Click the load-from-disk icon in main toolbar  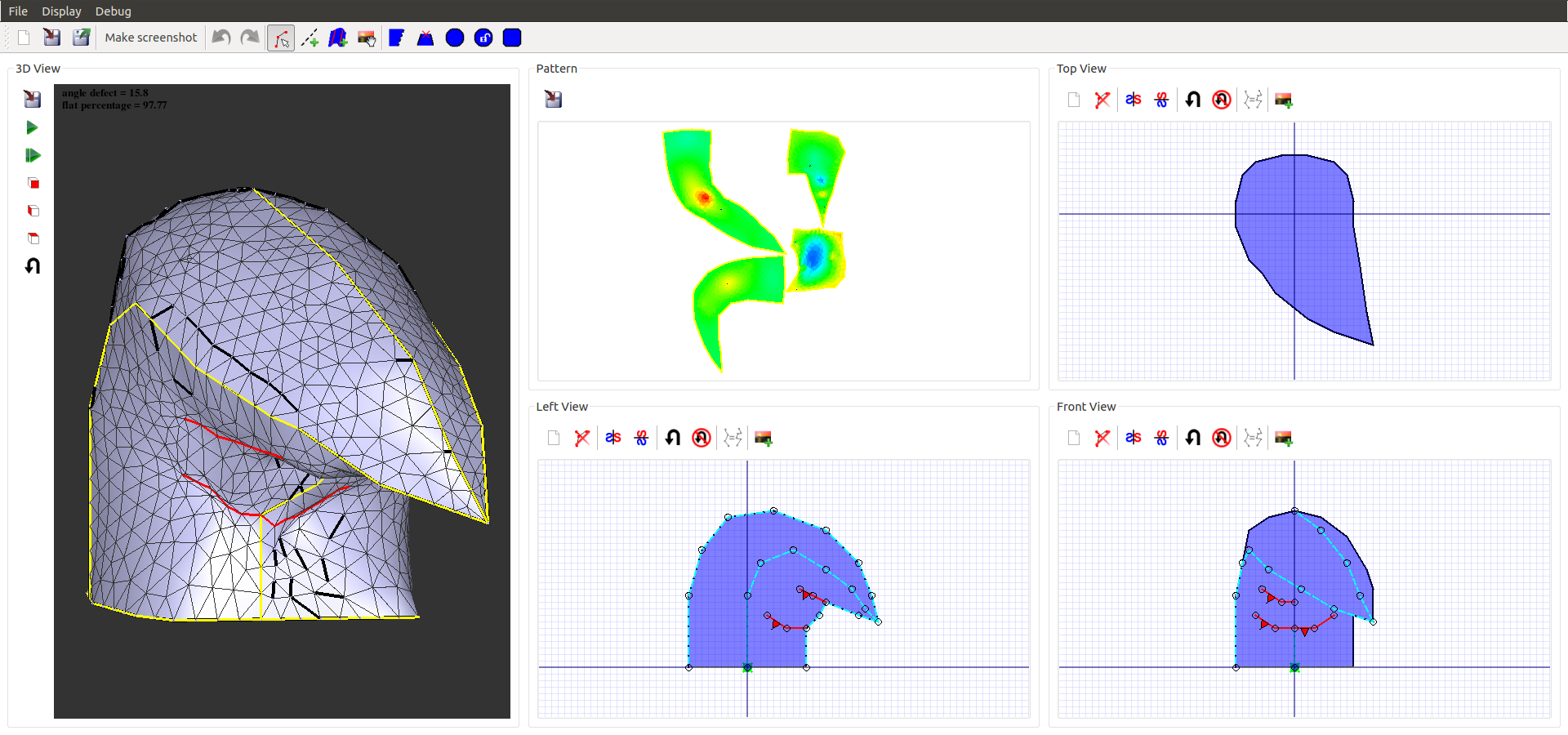[x=52, y=38]
